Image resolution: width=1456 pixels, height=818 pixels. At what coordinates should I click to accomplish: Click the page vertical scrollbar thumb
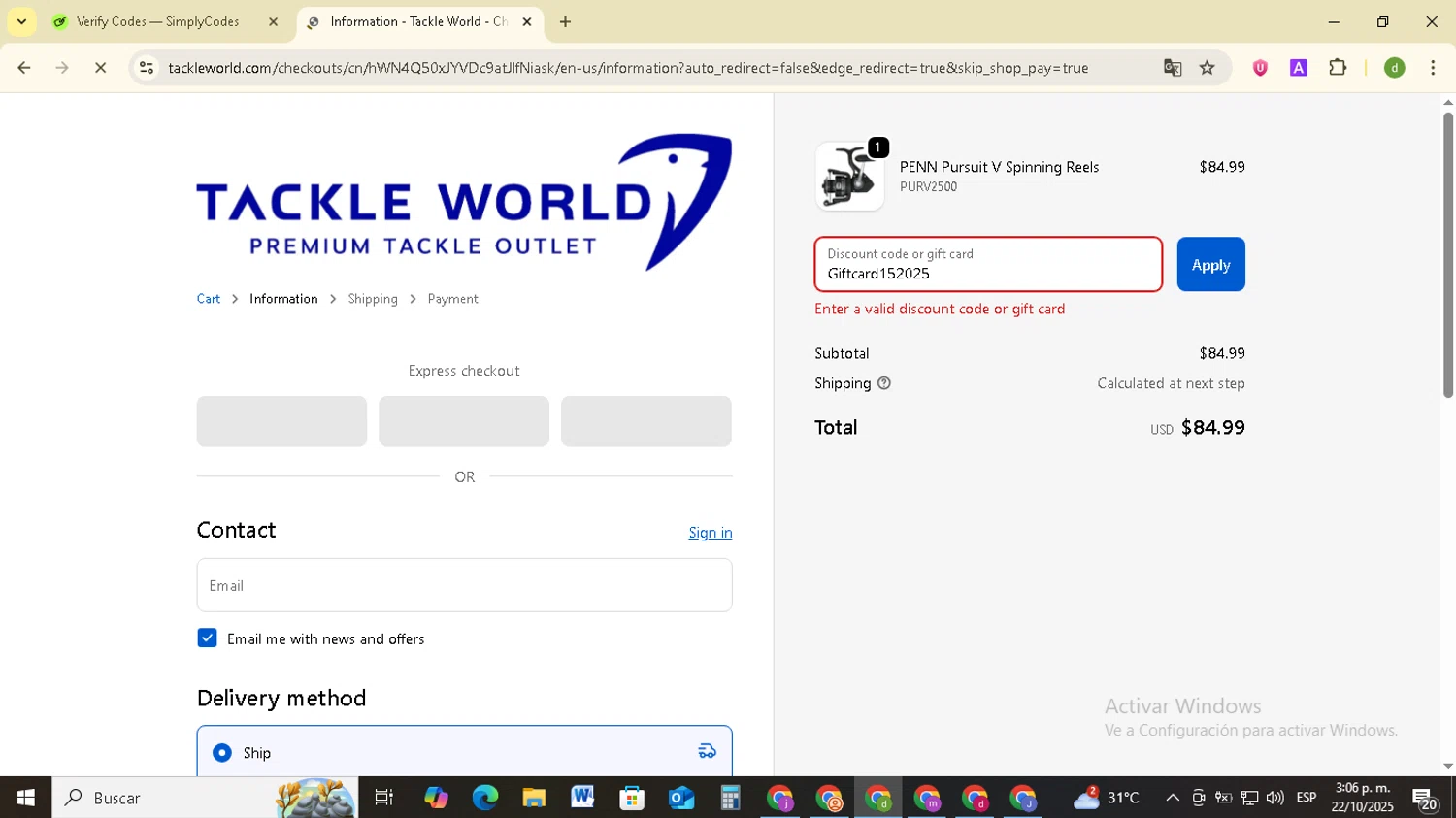click(x=1447, y=254)
